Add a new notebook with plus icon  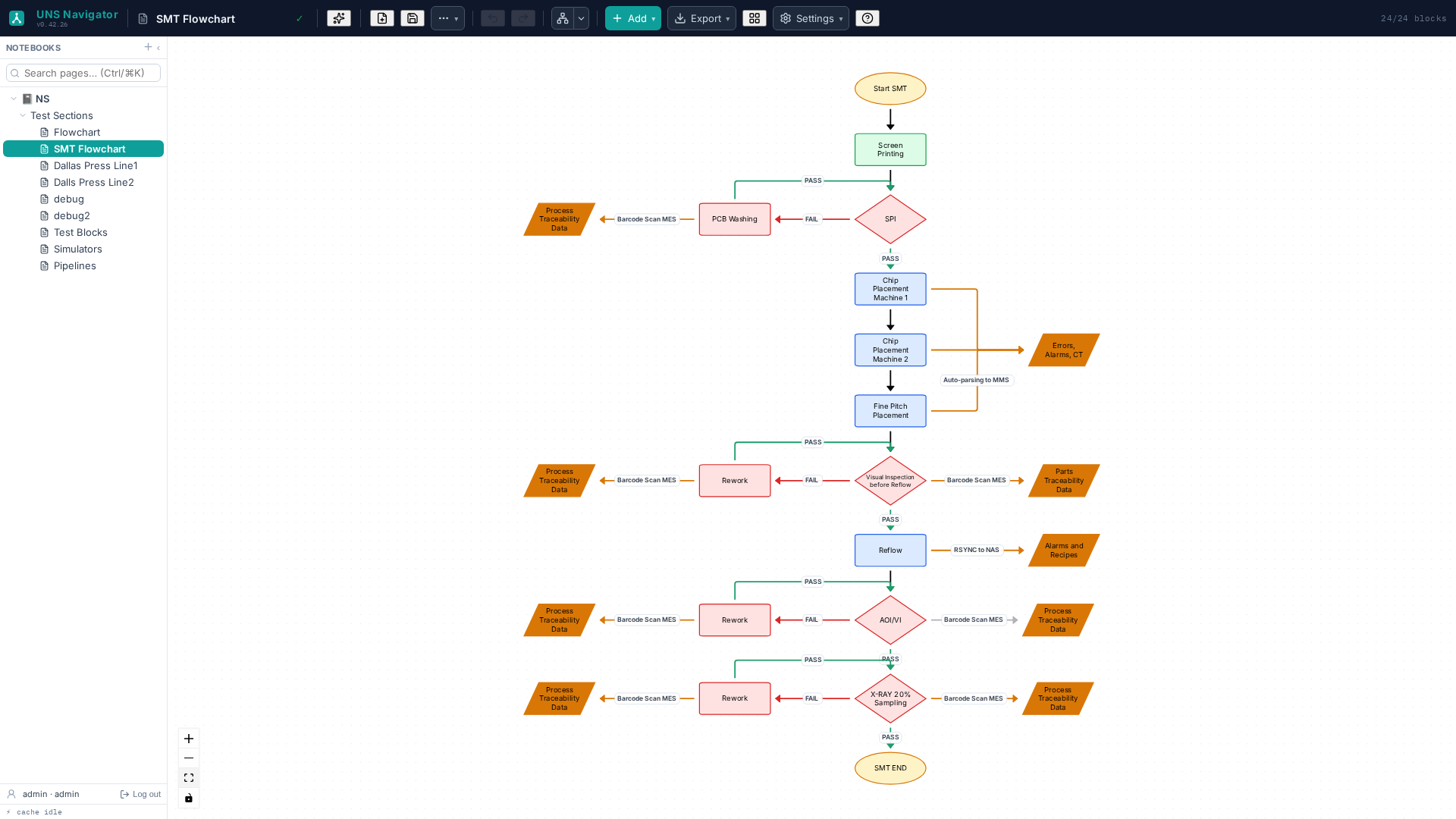(148, 47)
